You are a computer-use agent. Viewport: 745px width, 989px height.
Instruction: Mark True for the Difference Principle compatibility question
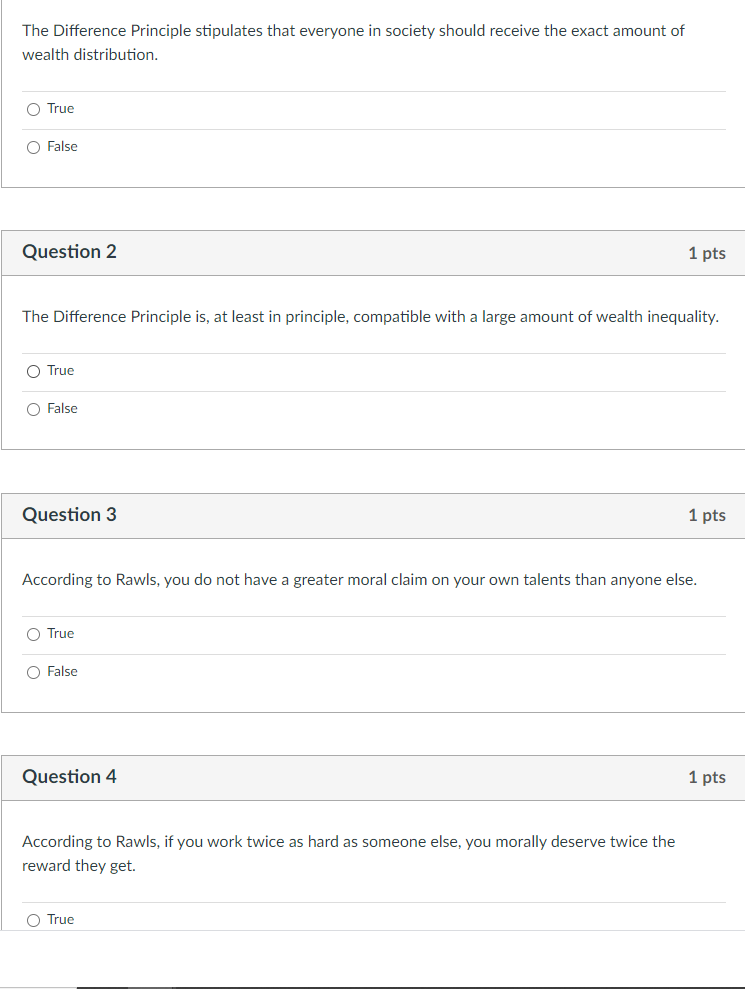coord(33,371)
